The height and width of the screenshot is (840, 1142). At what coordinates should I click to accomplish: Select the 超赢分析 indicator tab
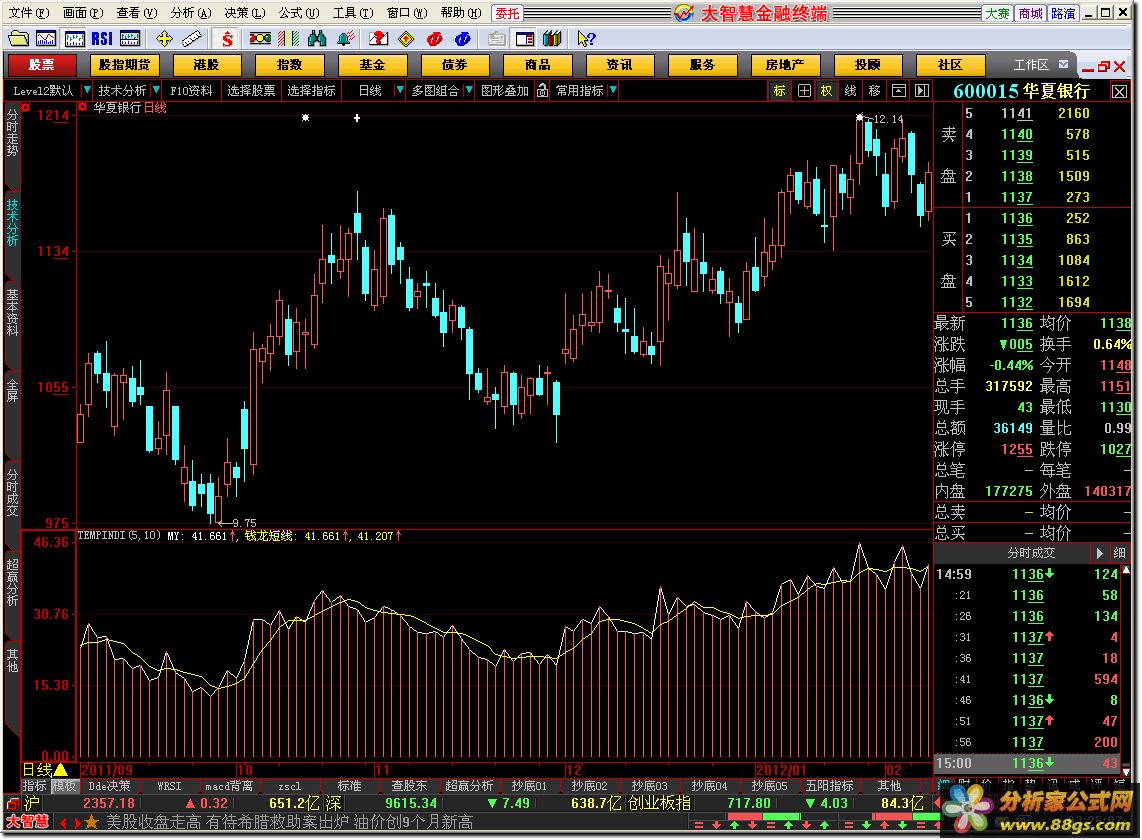469,786
